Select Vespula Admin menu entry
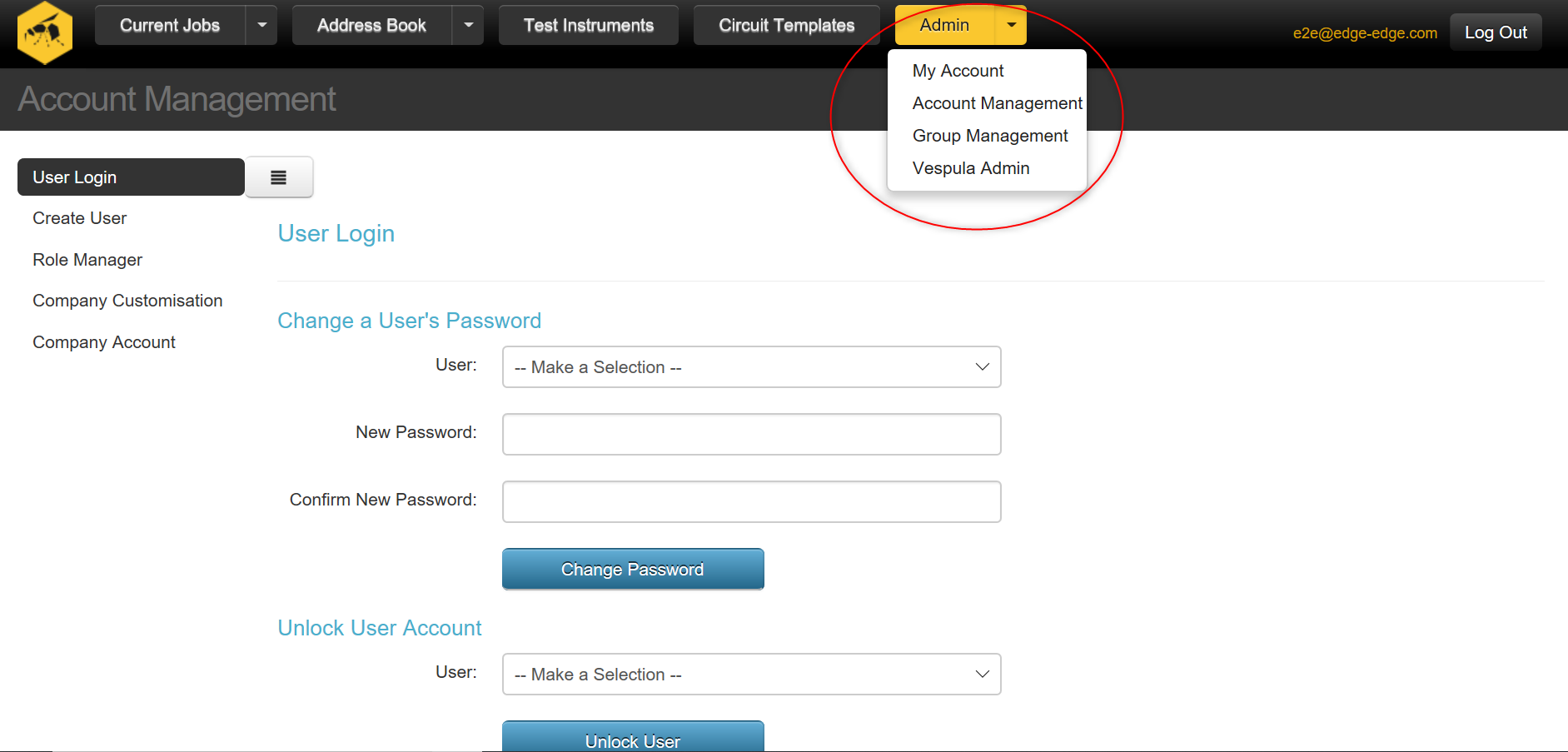The height and width of the screenshot is (752, 1568). click(x=971, y=168)
